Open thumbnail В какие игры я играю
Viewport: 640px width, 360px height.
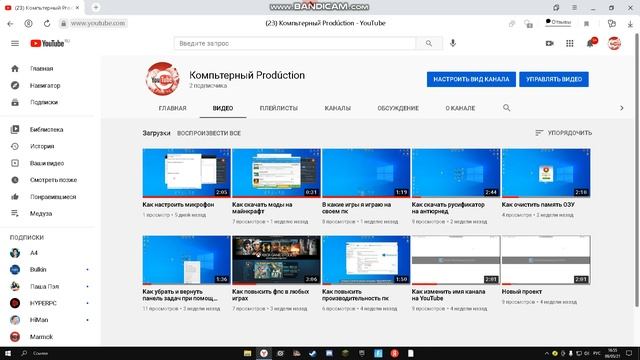click(366, 173)
